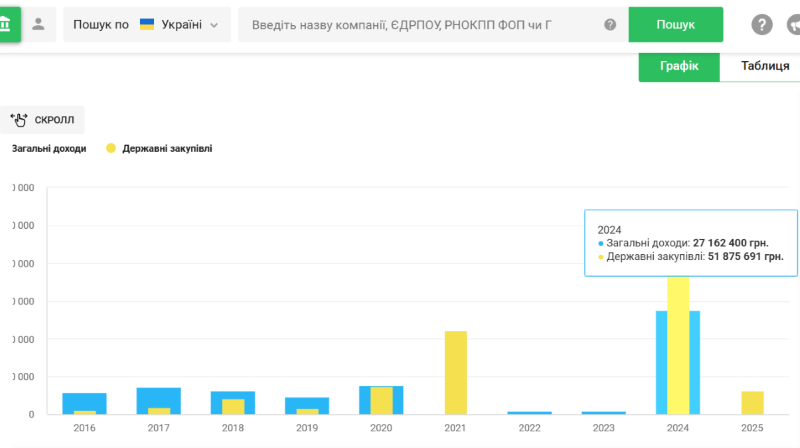Image resolution: width=800 pixels, height=448 pixels.
Task: Toggle the Державні закупівлі legend series
Action: click(167, 148)
